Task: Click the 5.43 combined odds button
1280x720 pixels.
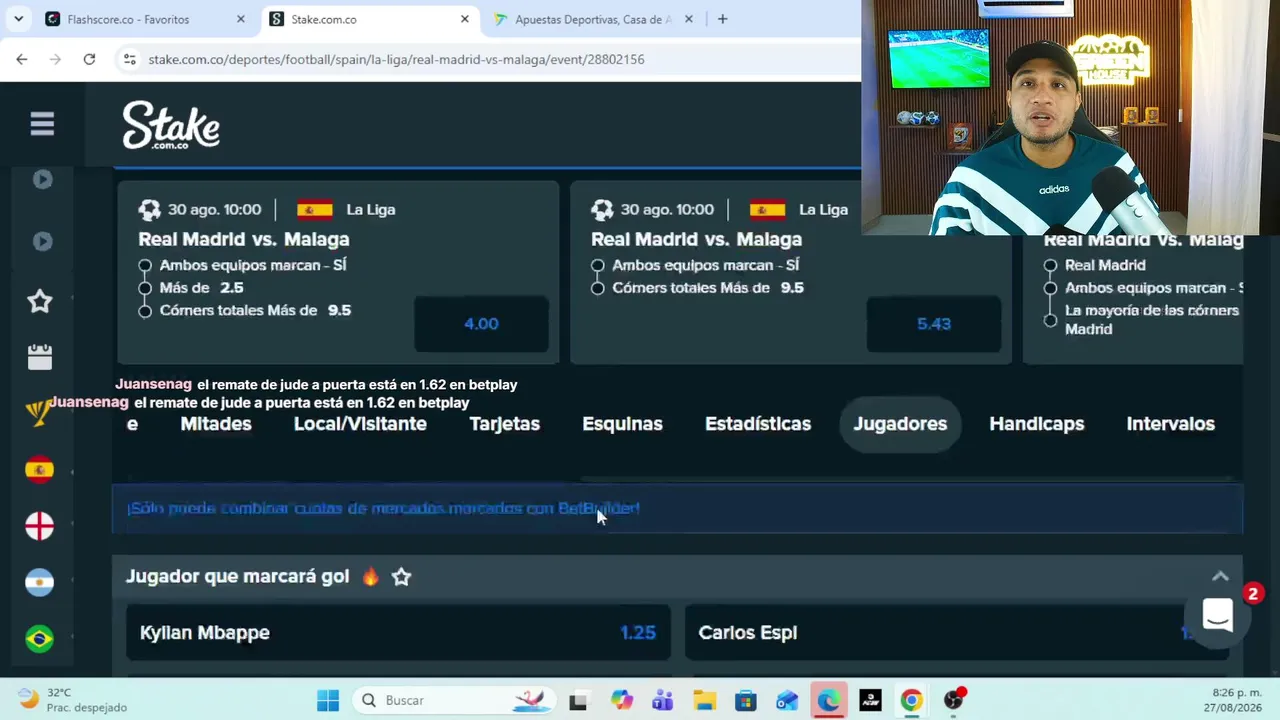Action: (x=934, y=324)
